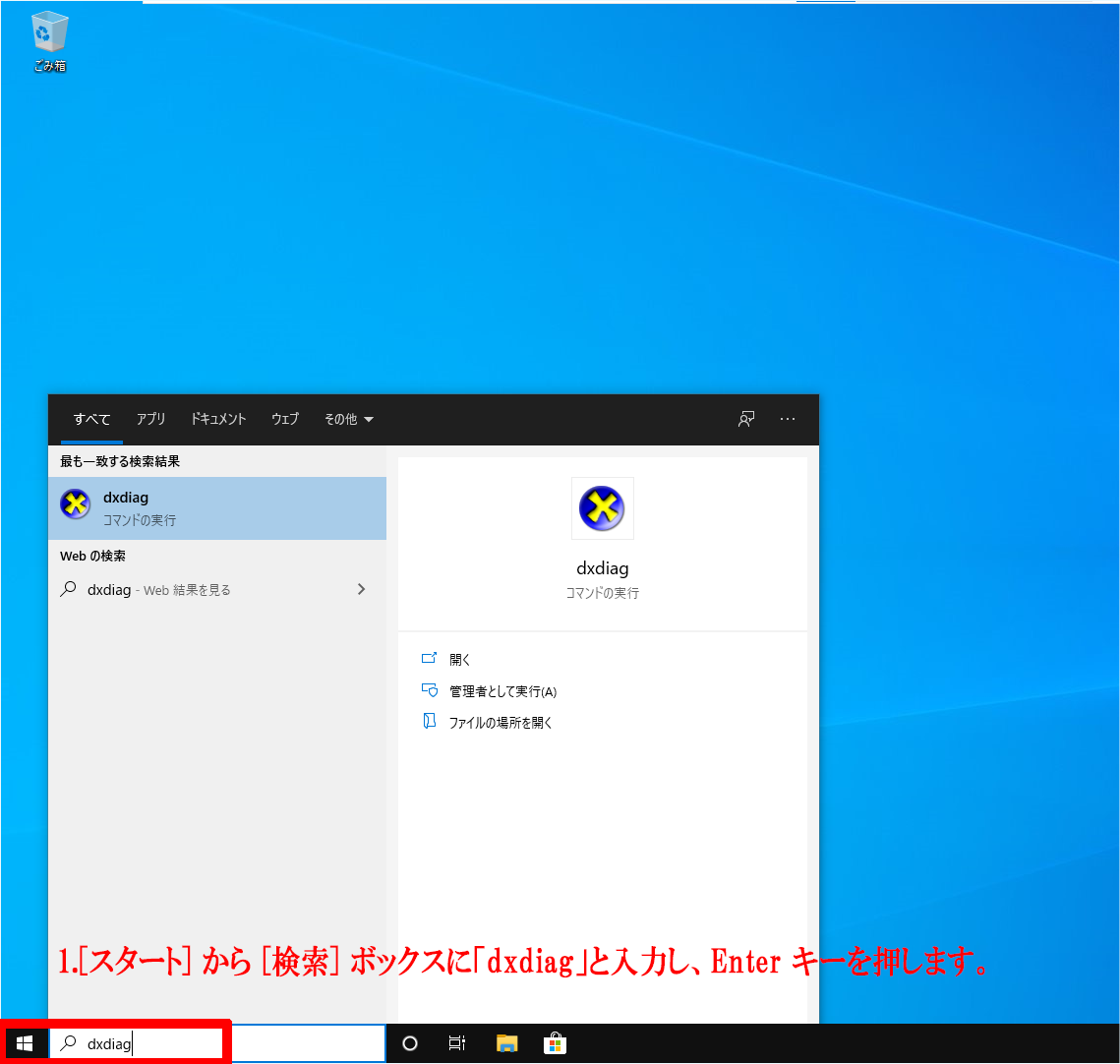The width and height of the screenshot is (1120, 1064).
Task: Click the large dxdiag icon in preview pane
Action: (602, 508)
